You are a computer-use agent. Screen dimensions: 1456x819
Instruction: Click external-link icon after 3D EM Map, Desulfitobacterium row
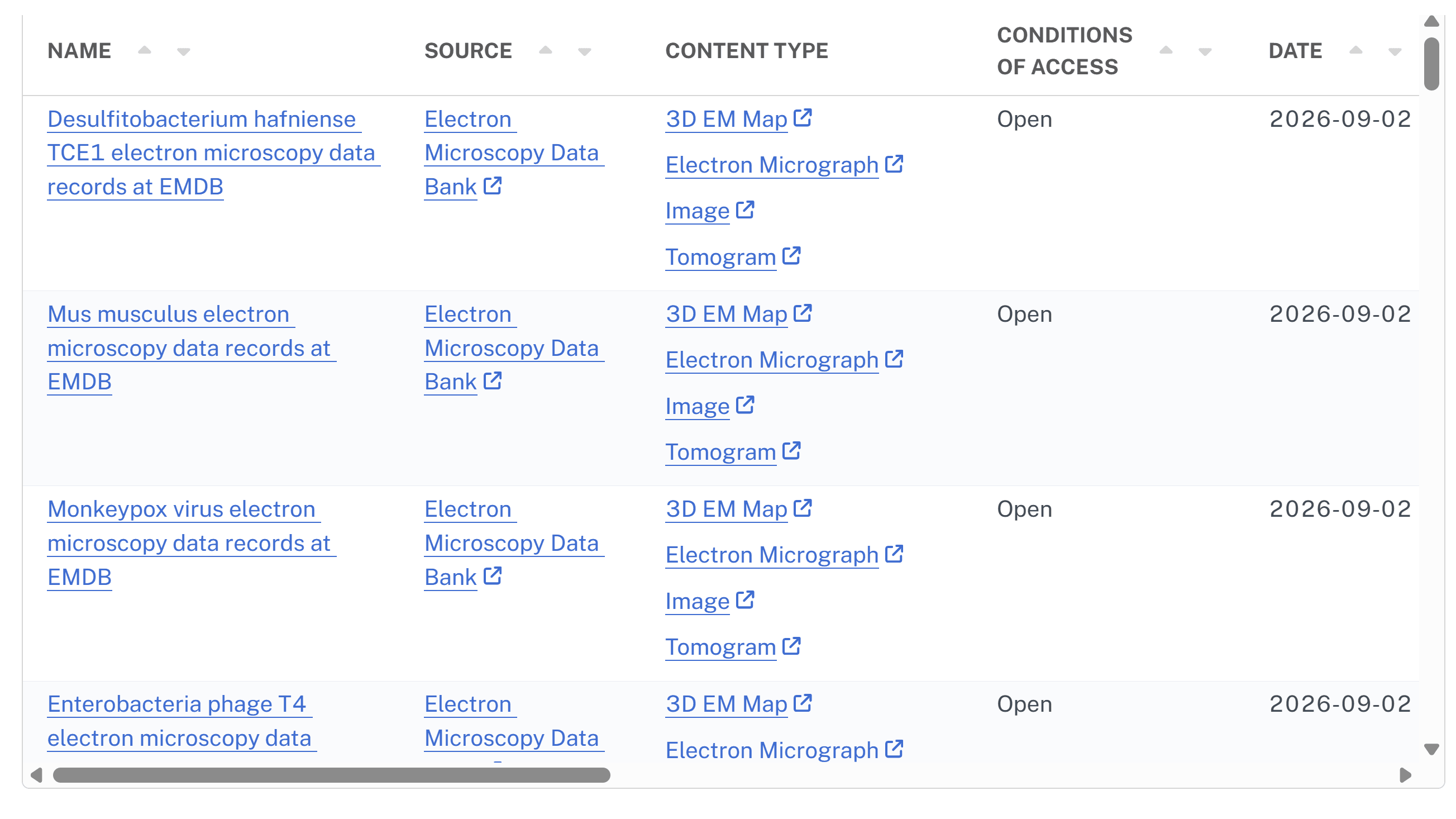[803, 117]
